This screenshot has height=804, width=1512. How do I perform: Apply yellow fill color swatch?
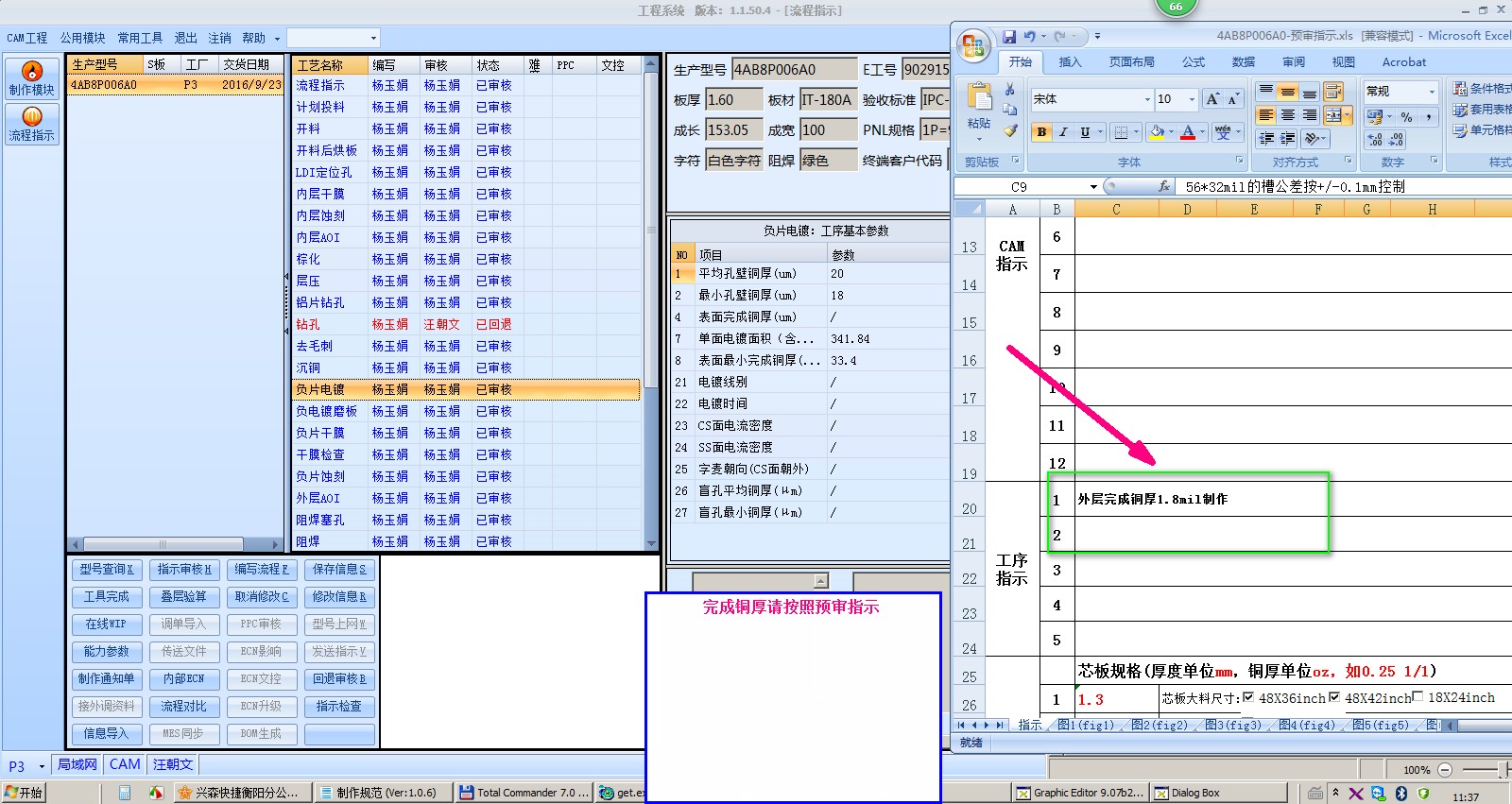1156,132
